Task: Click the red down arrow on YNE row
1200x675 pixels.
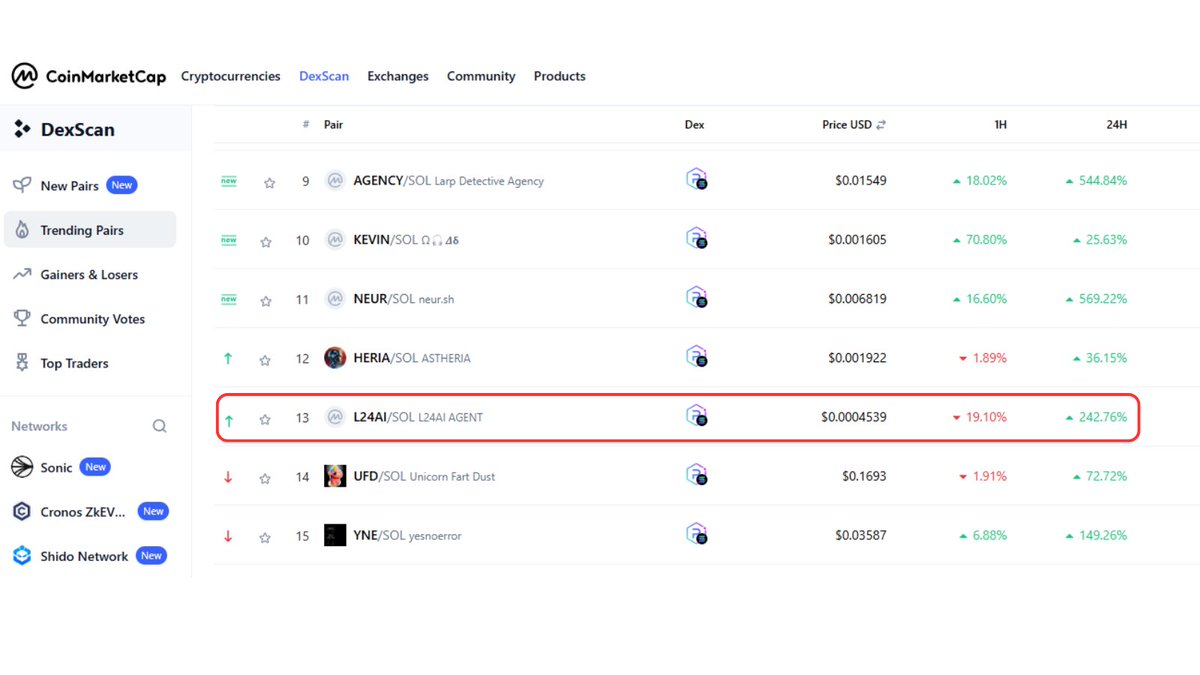Action: click(228, 536)
